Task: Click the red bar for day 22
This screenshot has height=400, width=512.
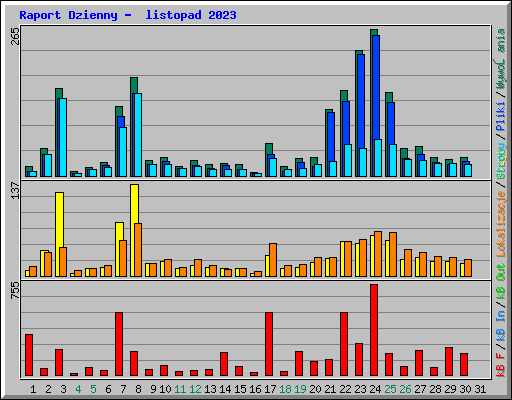Action: [344, 344]
